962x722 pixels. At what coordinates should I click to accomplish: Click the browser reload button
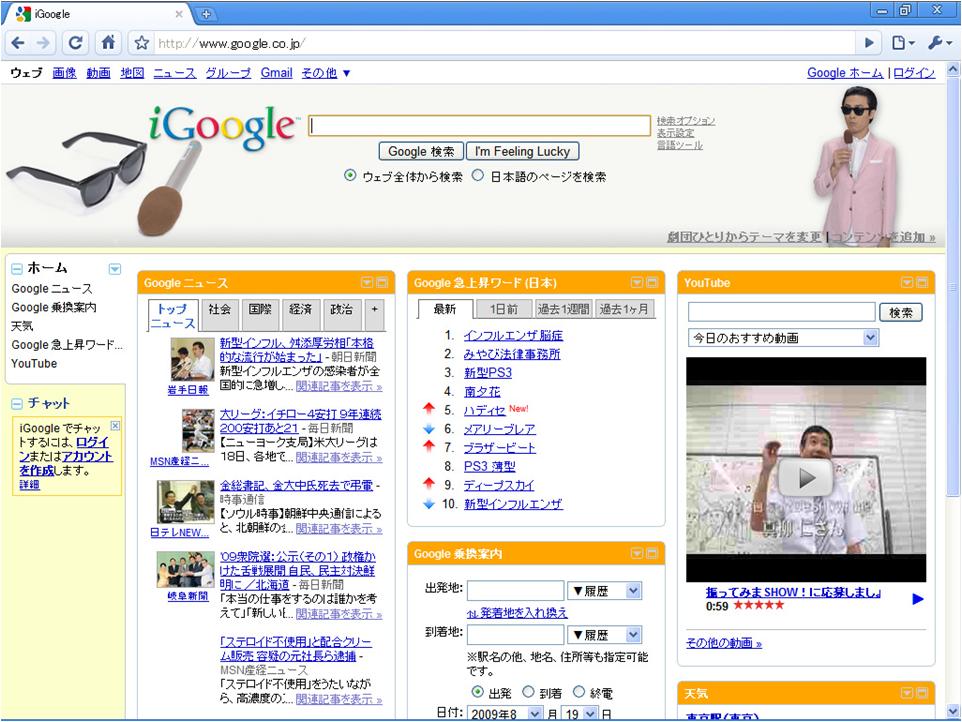[x=75, y=43]
